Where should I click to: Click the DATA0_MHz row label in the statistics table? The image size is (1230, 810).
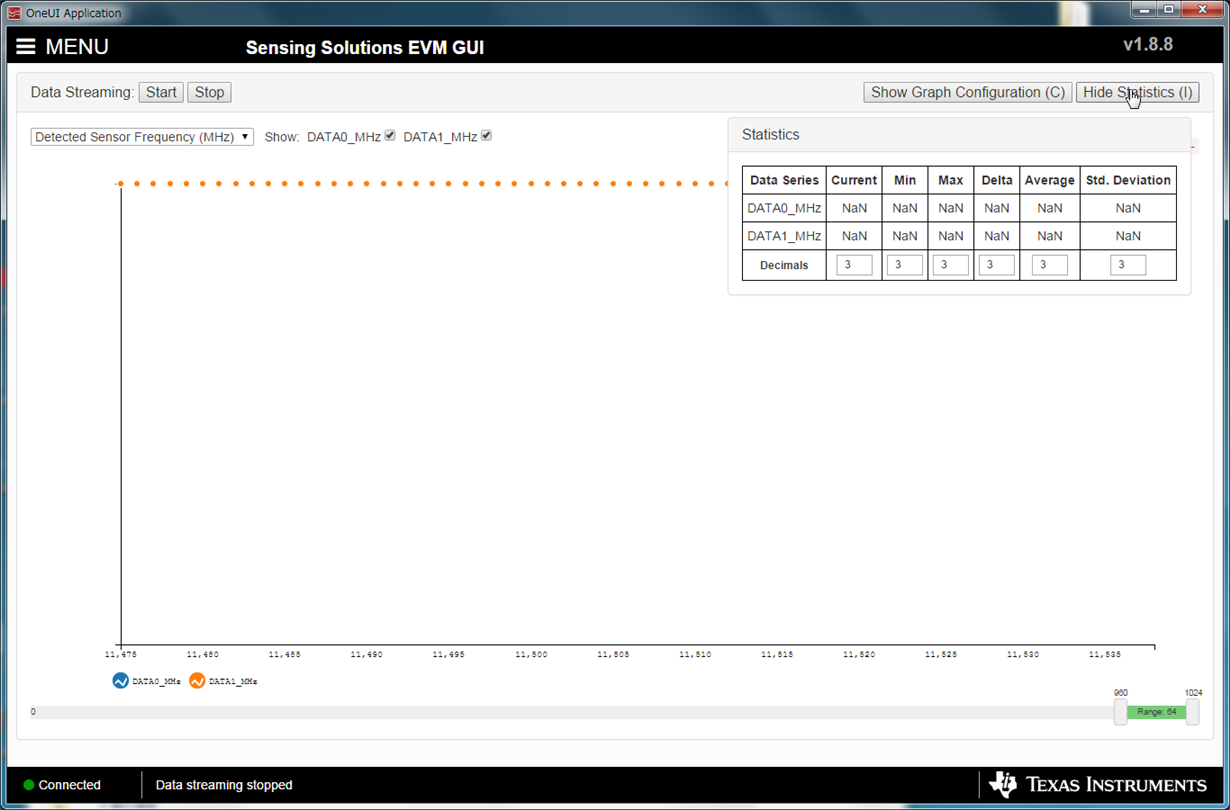(784, 208)
